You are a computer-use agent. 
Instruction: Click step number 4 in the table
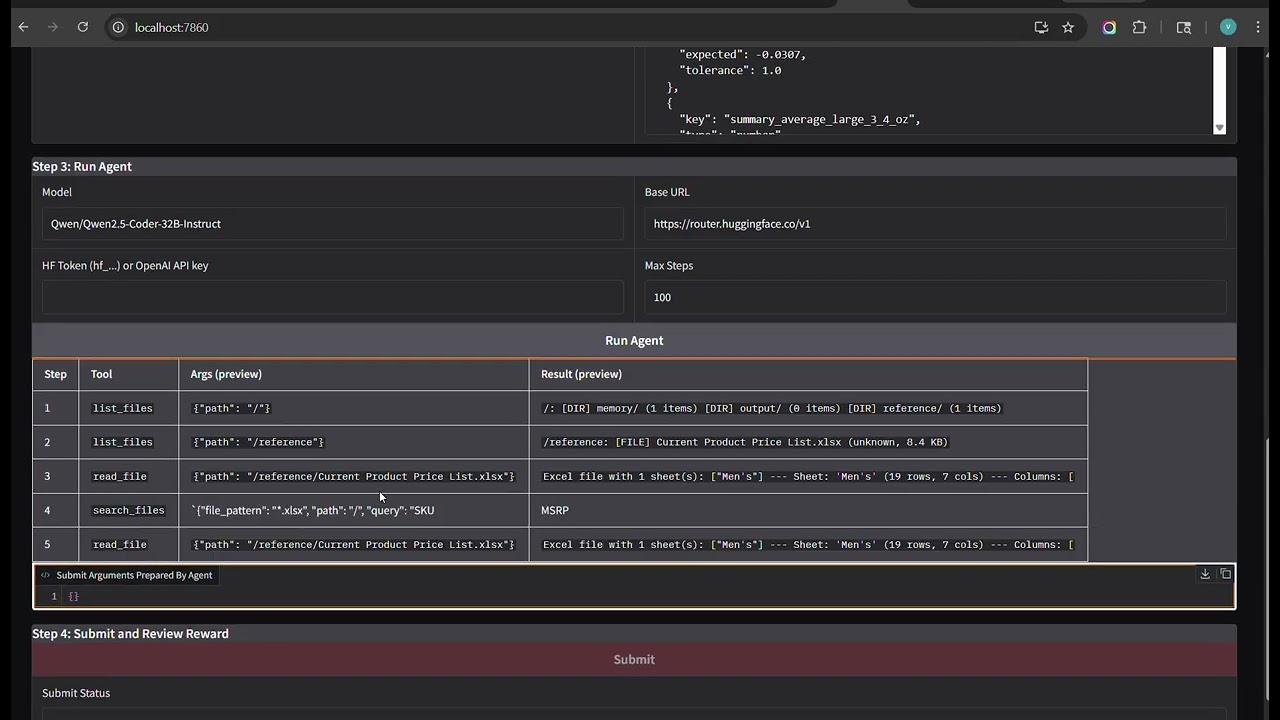point(47,510)
